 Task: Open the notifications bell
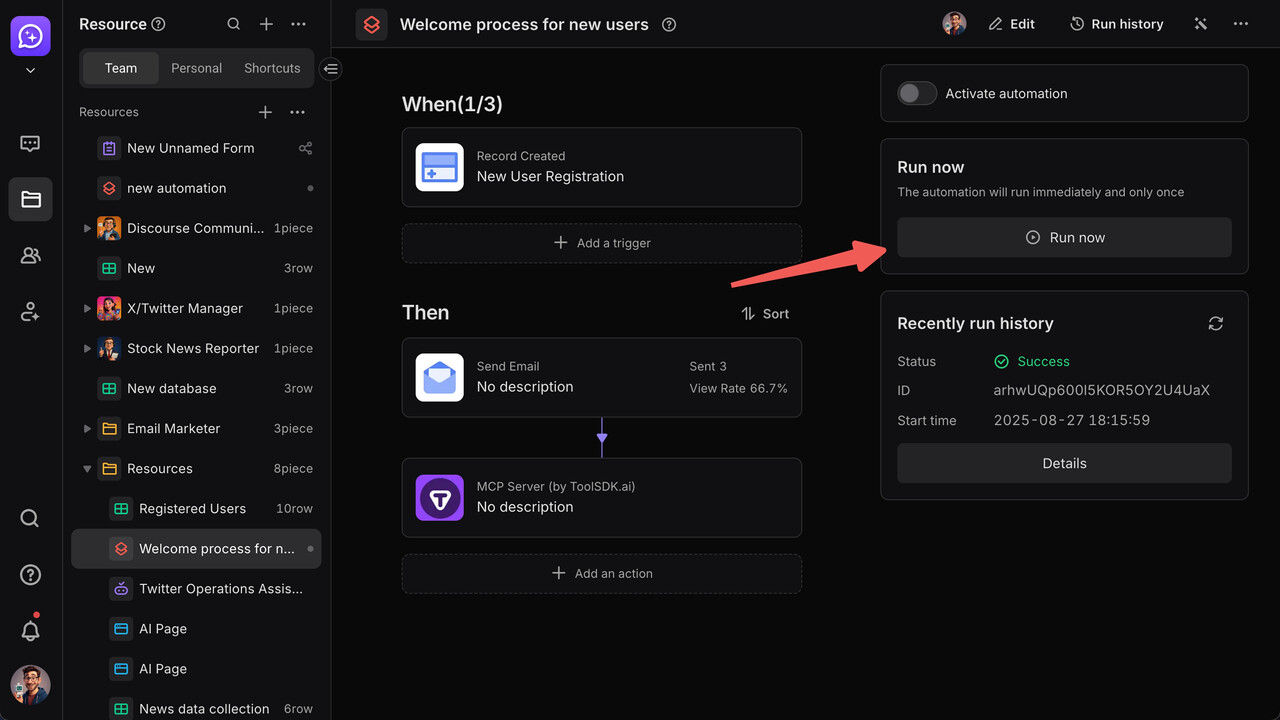coord(30,631)
